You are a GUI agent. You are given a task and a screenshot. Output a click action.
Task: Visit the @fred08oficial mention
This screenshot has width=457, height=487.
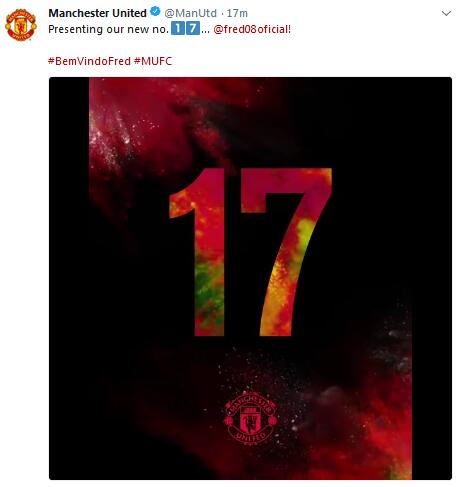click(x=252, y=29)
